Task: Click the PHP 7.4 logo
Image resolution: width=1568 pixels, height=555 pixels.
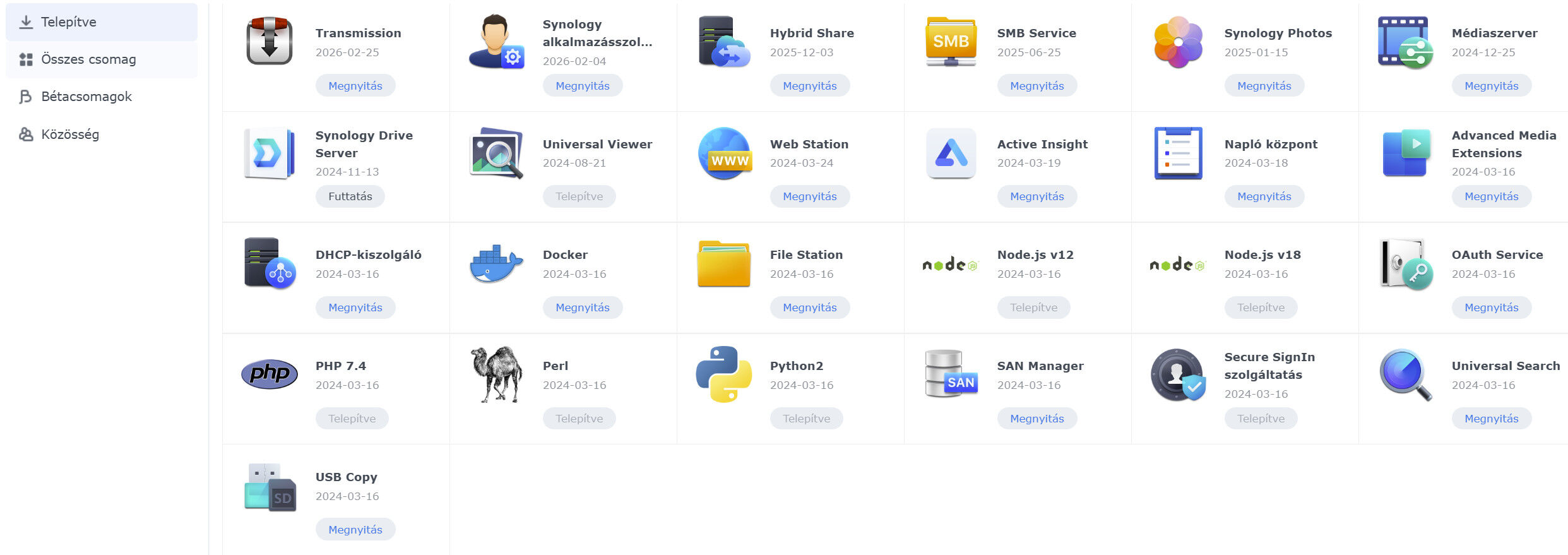Action: pyautogui.click(x=270, y=374)
